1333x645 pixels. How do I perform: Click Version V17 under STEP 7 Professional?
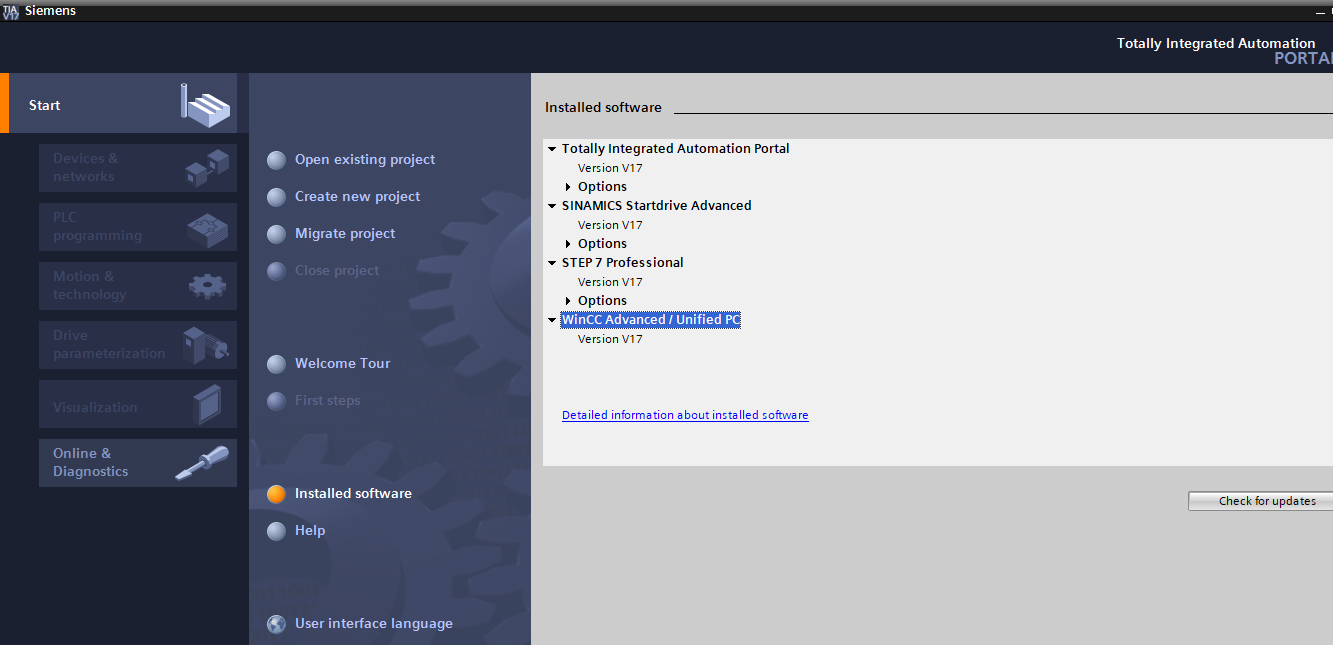point(610,282)
